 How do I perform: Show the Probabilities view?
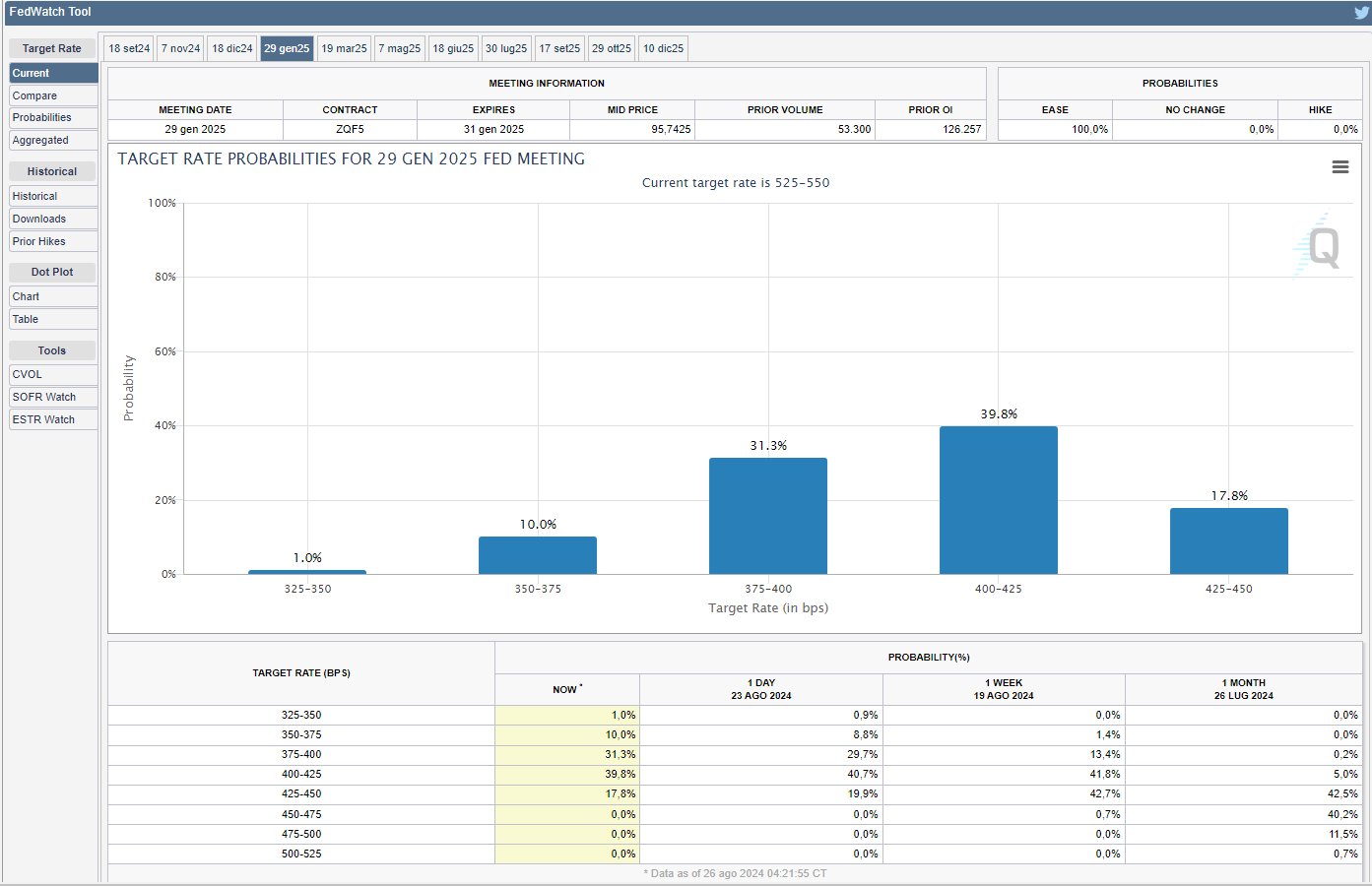pyautogui.click(x=53, y=117)
